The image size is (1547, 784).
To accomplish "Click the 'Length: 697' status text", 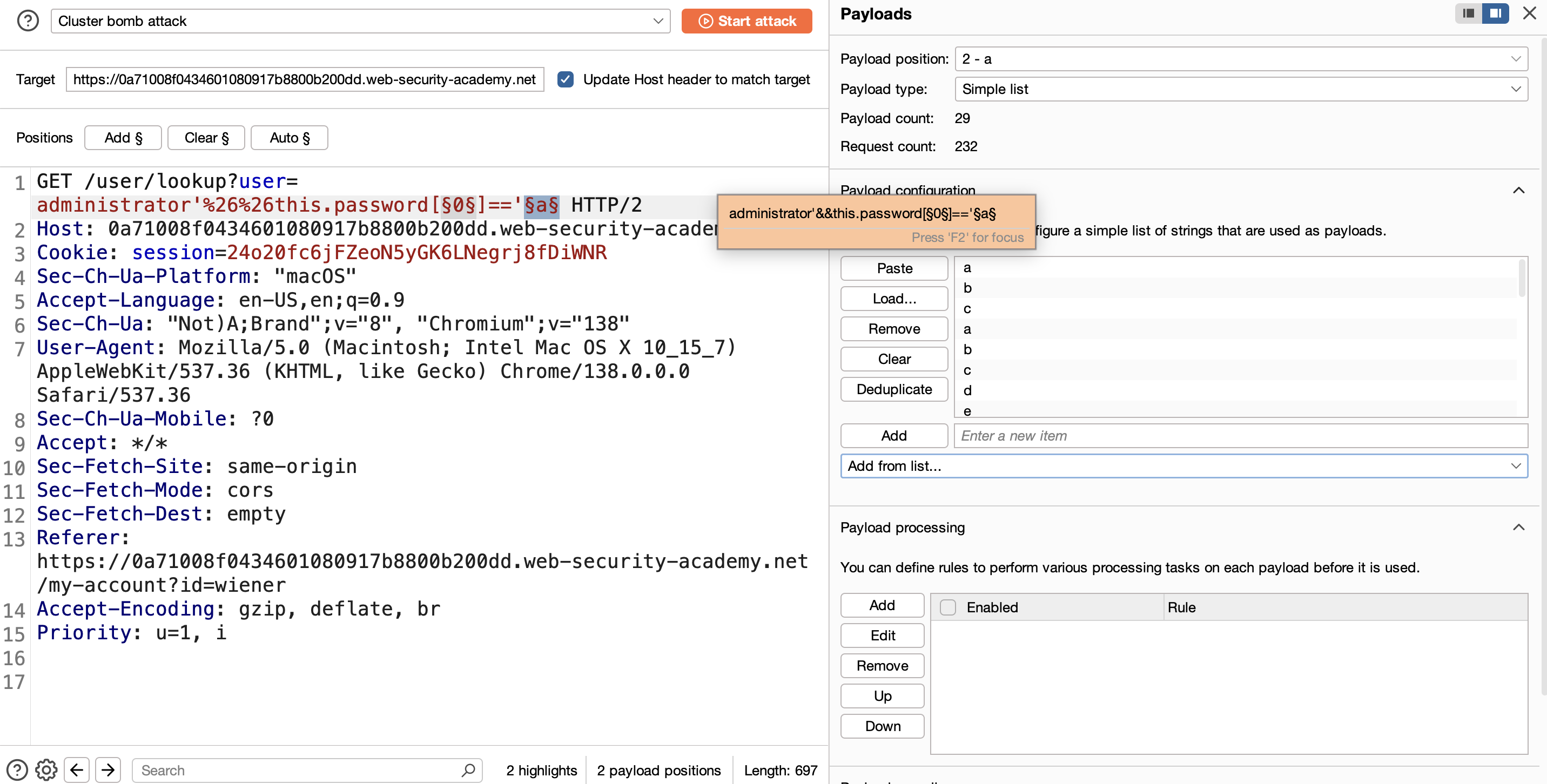I will tap(781, 770).
